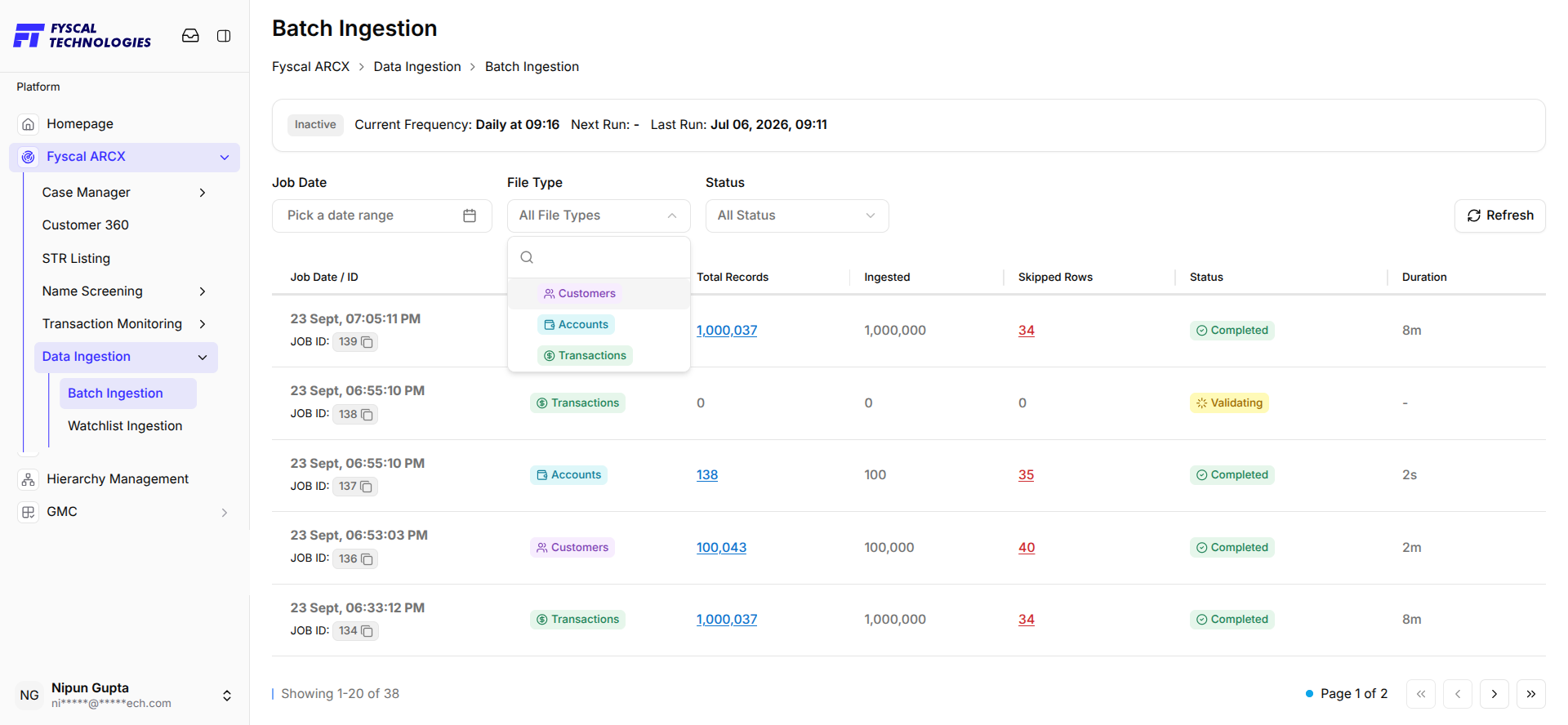The height and width of the screenshot is (725, 1568).
Task: Copy job ID 136
Action: click(x=367, y=559)
